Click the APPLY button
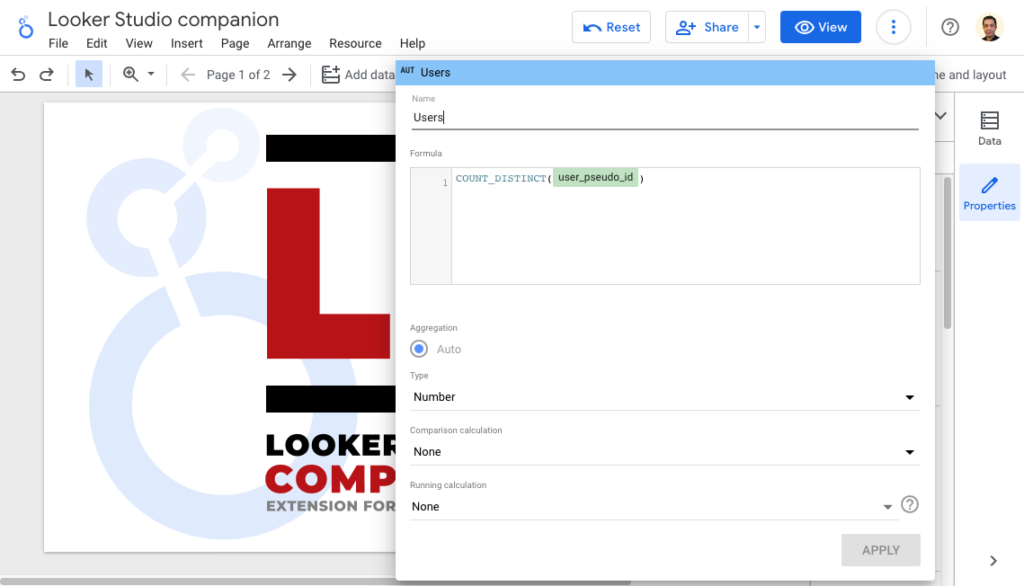 (x=881, y=550)
